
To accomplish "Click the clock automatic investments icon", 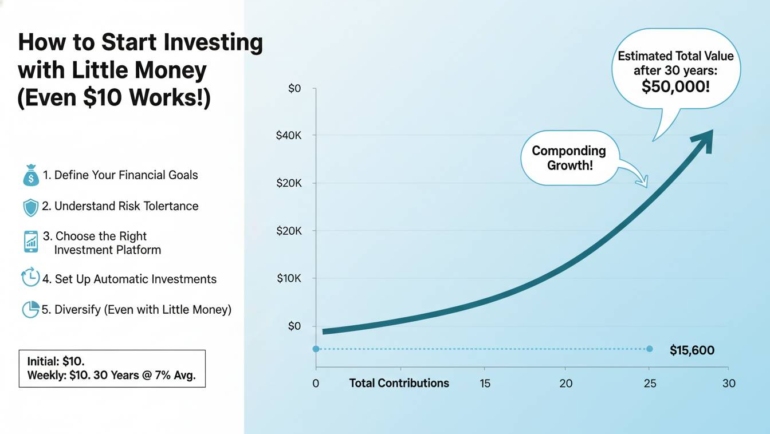I will pyautogui.click(x=30, y=279).
